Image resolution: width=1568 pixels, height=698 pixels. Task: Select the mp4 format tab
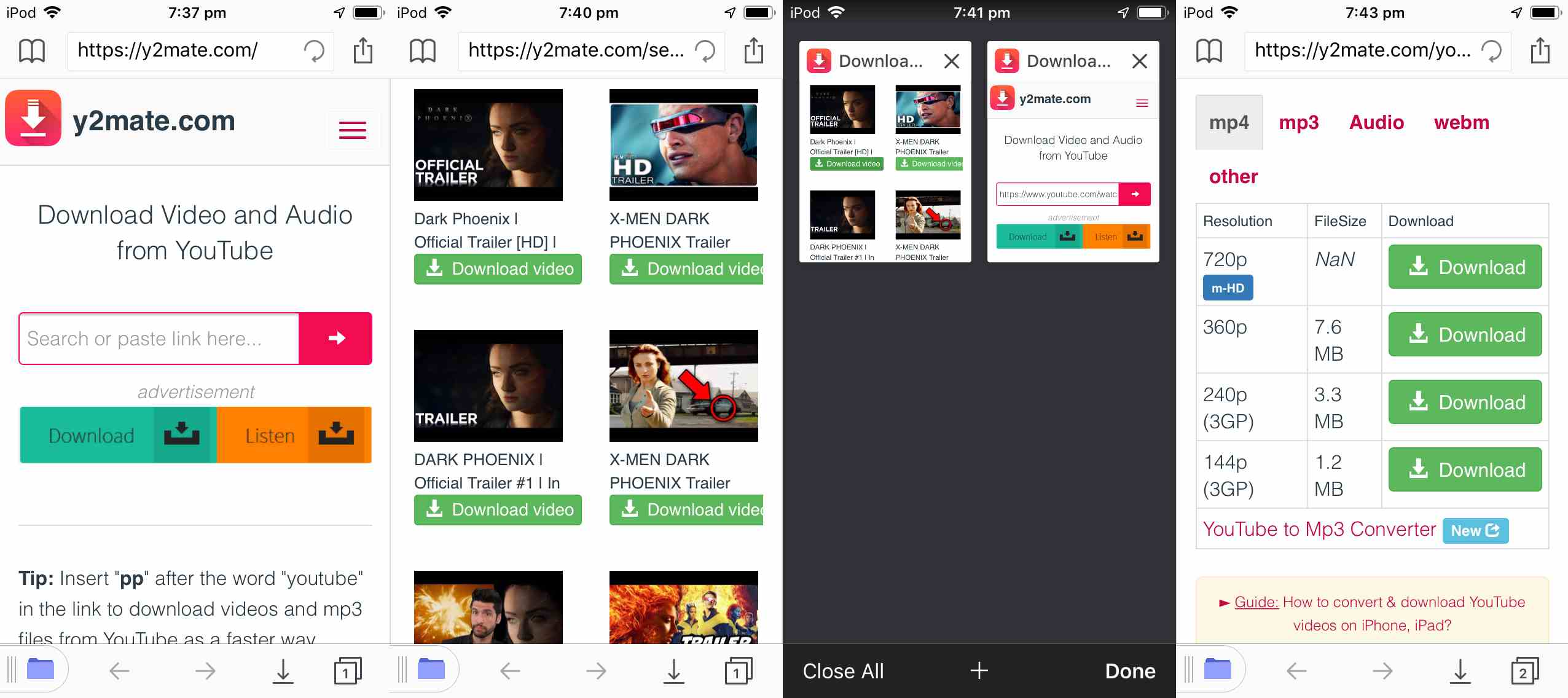pyautogui.click(x=1229, y=122)
